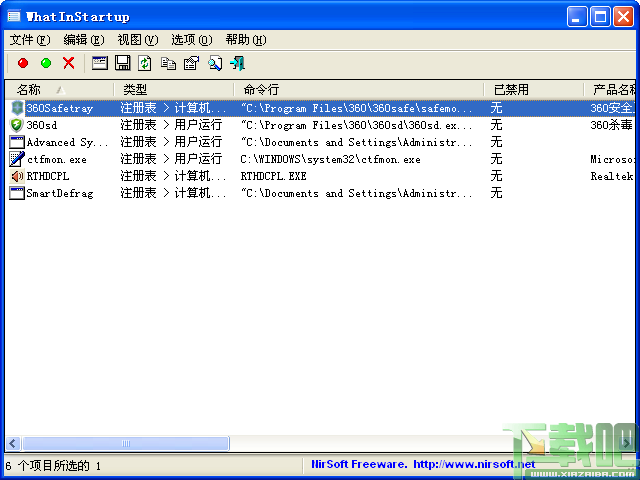Viewport: 640px width, 480px height.
Task: Select the RTHDCPL entry name
Action: [x=48, y=176]
